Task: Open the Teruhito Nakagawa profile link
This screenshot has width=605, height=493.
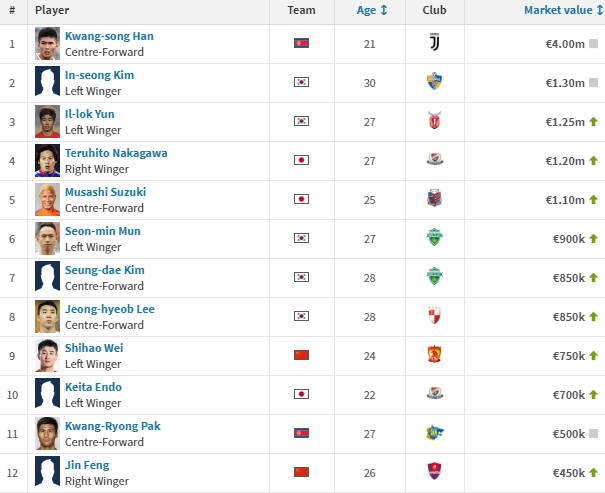Action: [116, 153]
